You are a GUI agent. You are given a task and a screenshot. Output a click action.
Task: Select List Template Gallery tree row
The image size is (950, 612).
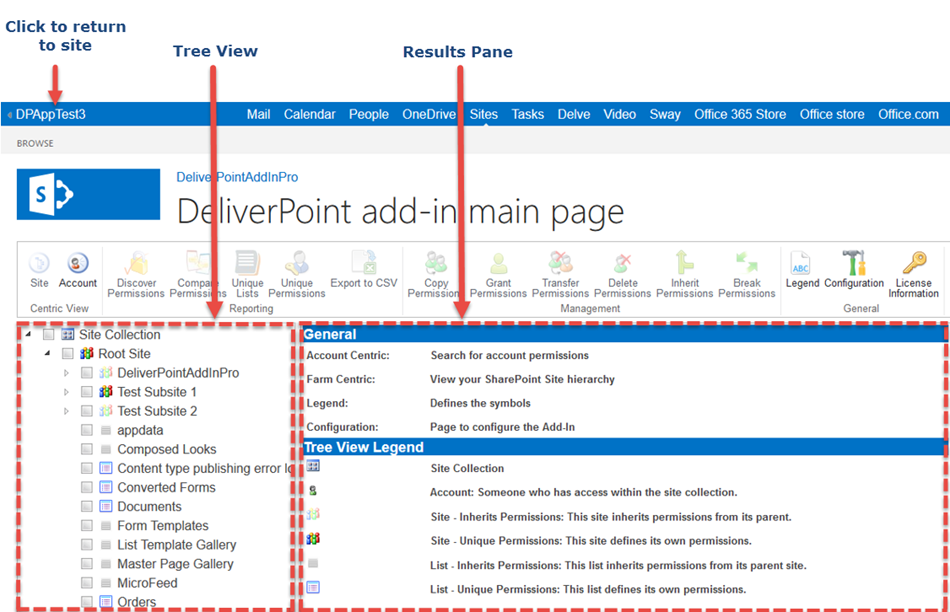pyautogui.click(x=177, y=544)
